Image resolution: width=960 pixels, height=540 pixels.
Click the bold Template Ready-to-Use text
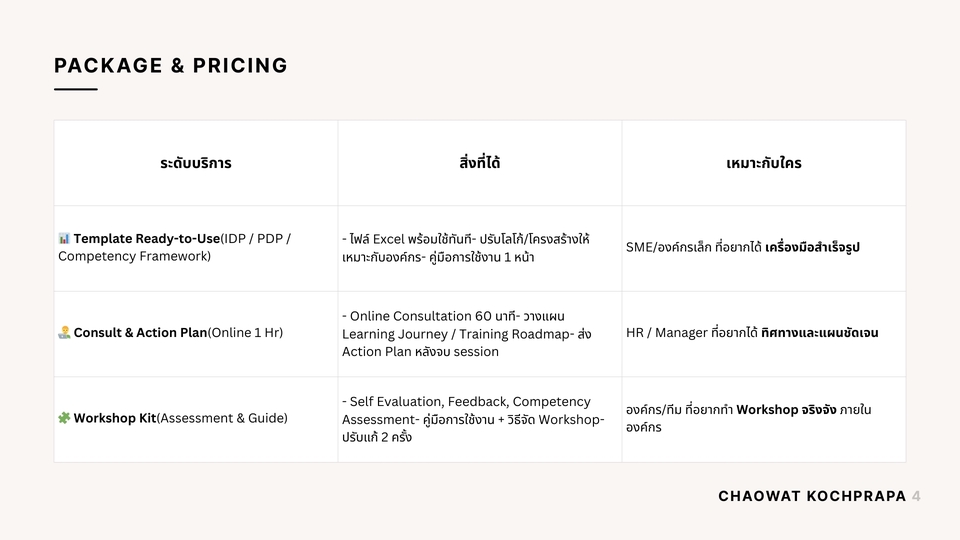(146, 239)
